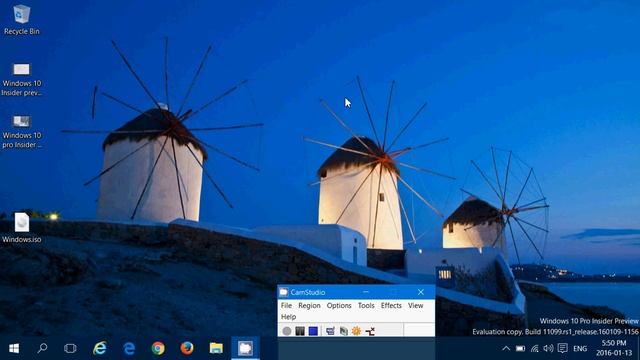Image resolution: width=640 pixels, height=360 pixels.
Task: Open Task View from the taskbar
Action: tap(70, 348)
